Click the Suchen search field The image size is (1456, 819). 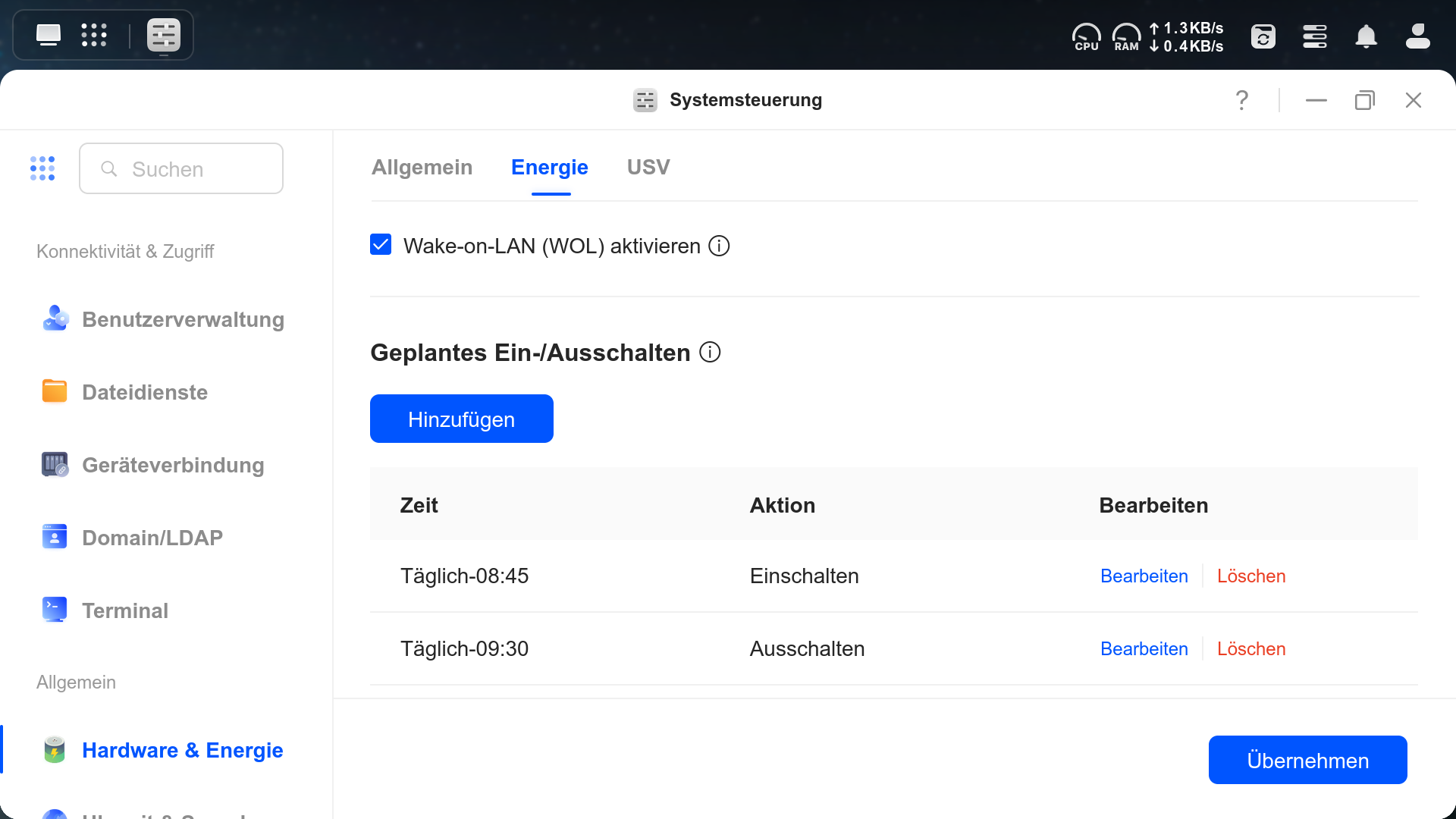click(197, 169)
